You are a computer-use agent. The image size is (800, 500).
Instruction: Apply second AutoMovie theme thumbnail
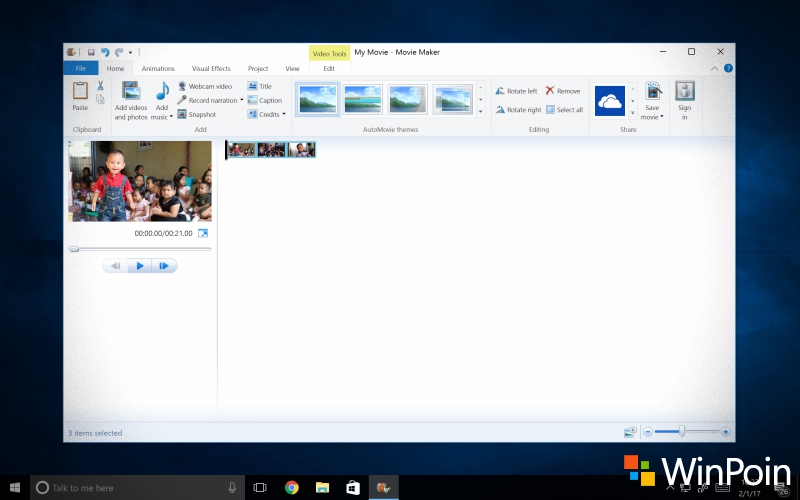(x=362, y=99)
